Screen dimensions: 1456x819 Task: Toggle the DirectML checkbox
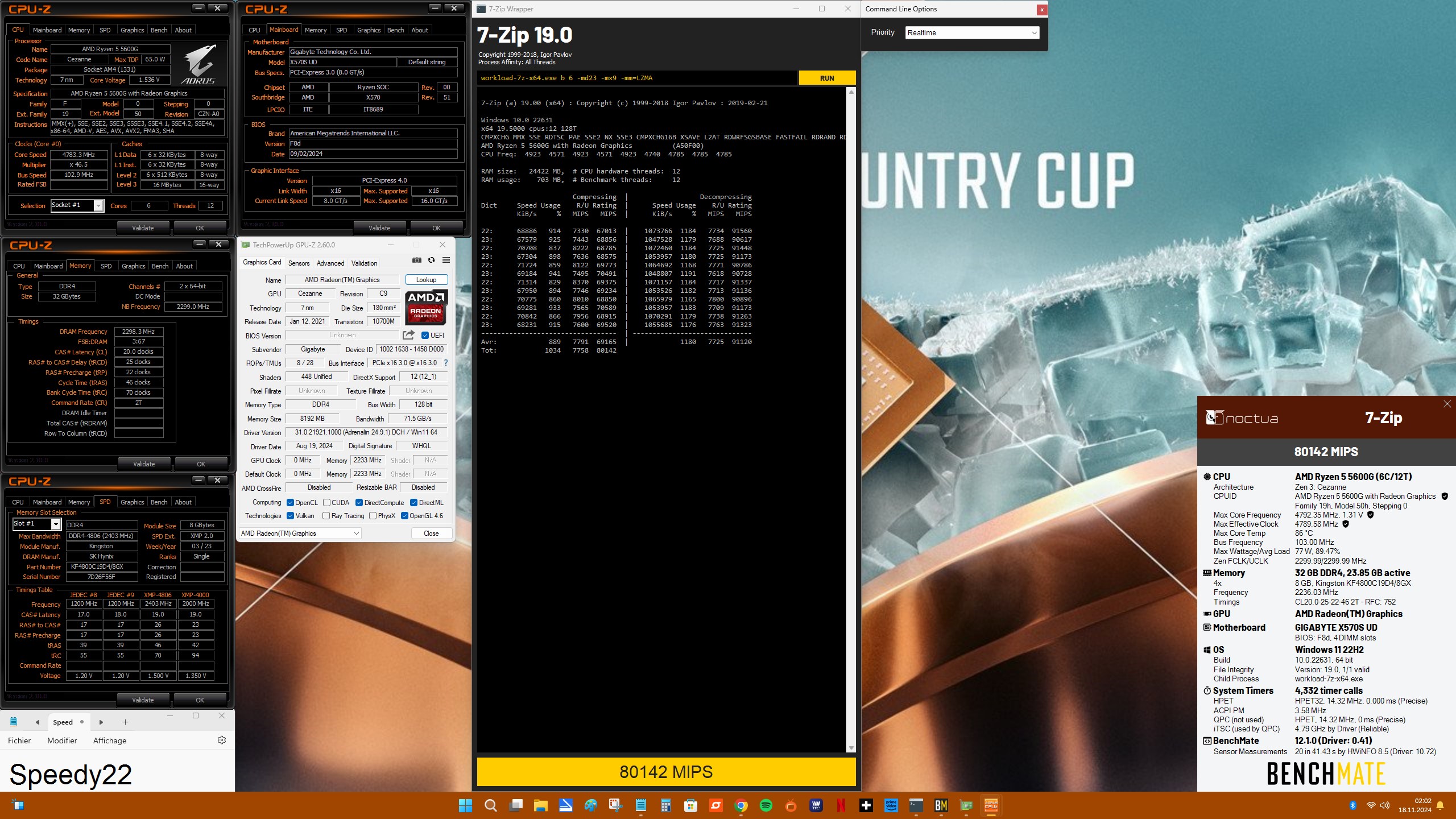point(414,502)
